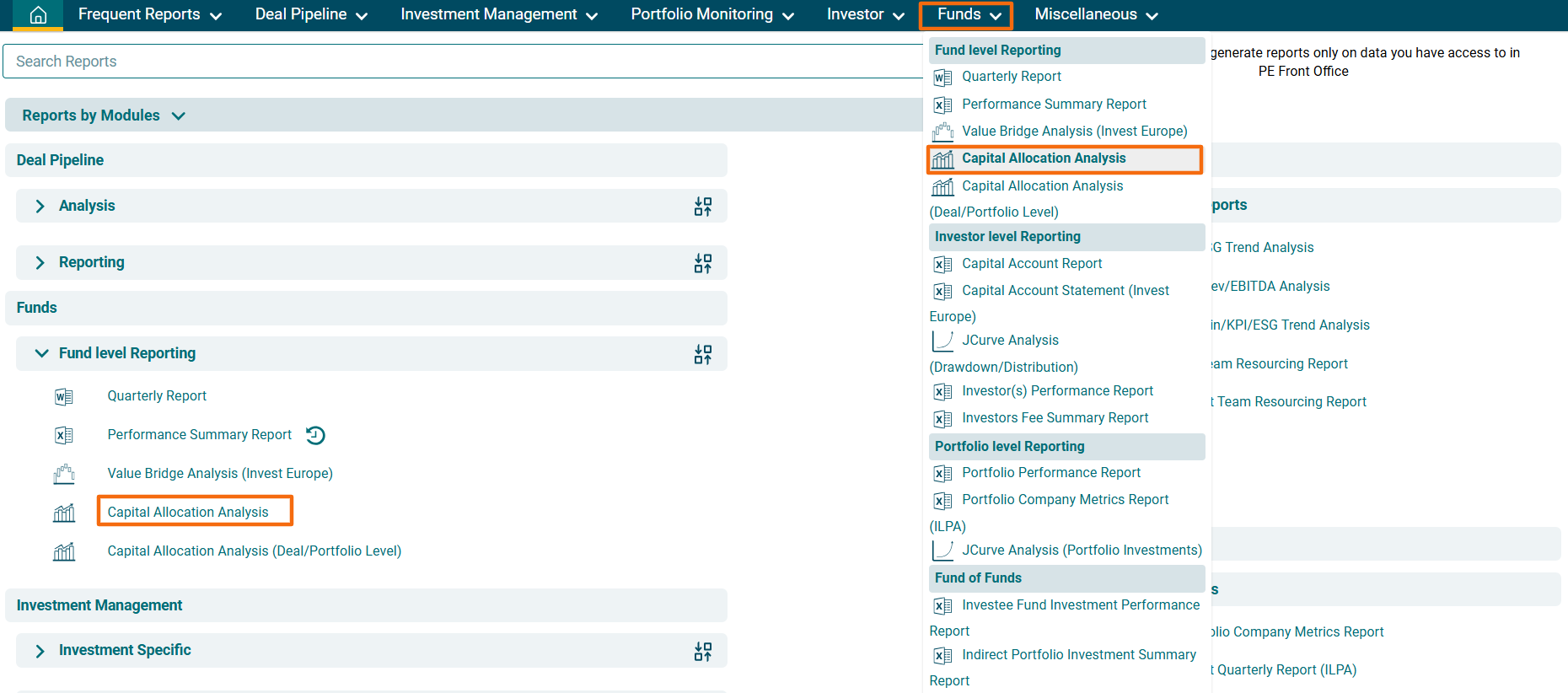Collapse the Fund level Reporting section
Viewport: 1568px width, 693px height.
click(40, 353)
